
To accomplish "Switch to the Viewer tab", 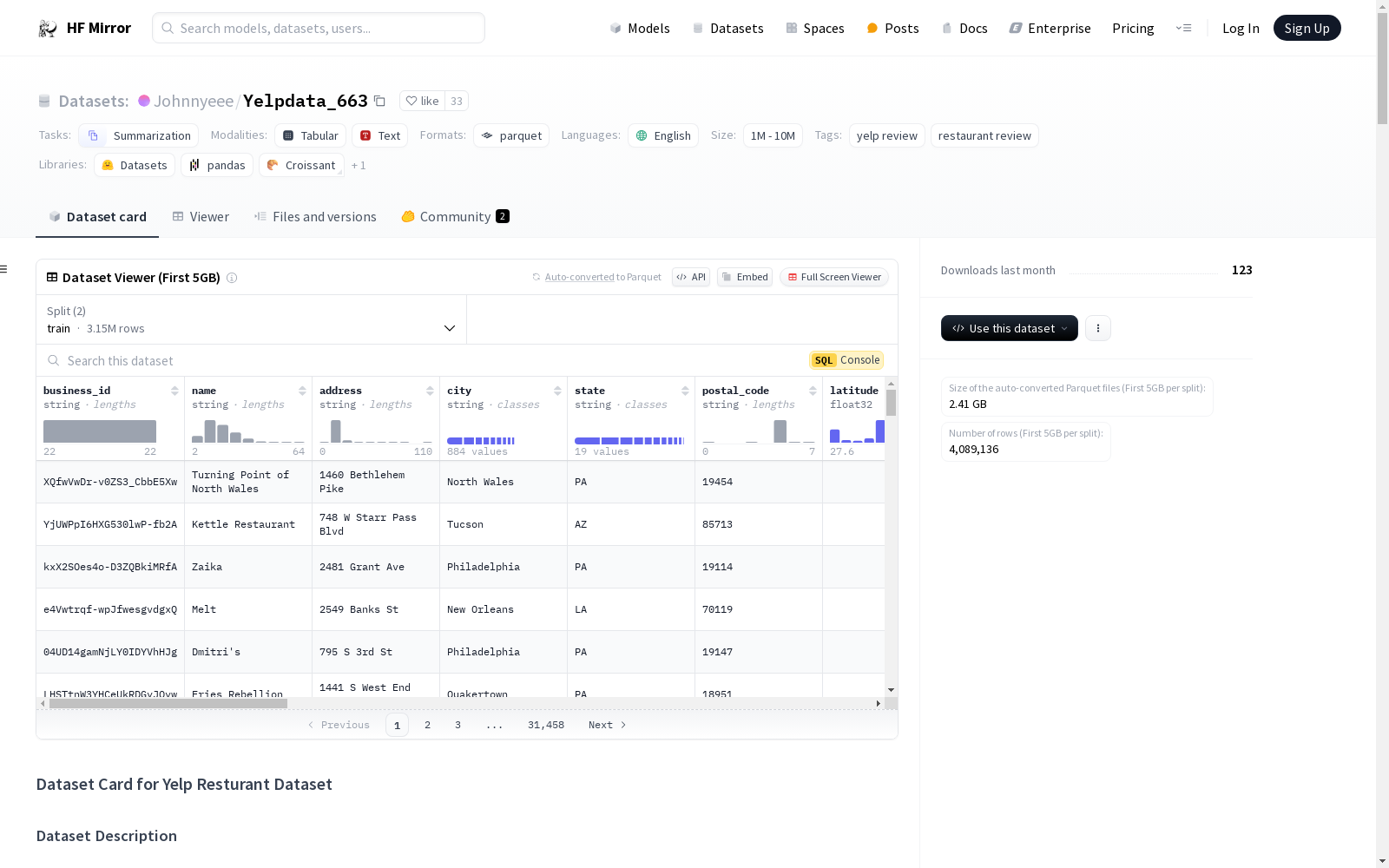I will [201, 217].
